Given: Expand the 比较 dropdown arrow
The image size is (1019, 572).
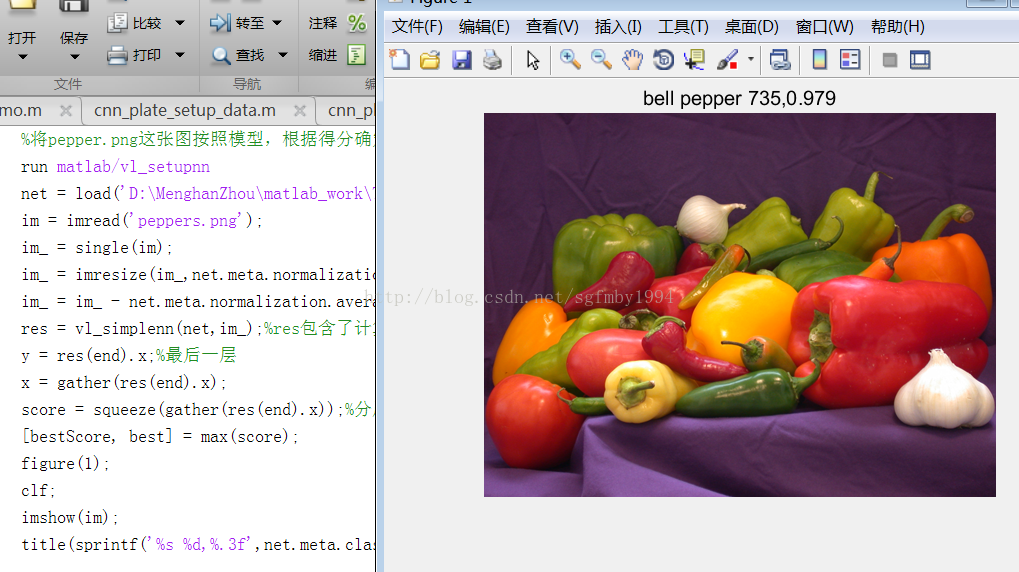Looking at the screenshot, I should [x=180, y=23].
